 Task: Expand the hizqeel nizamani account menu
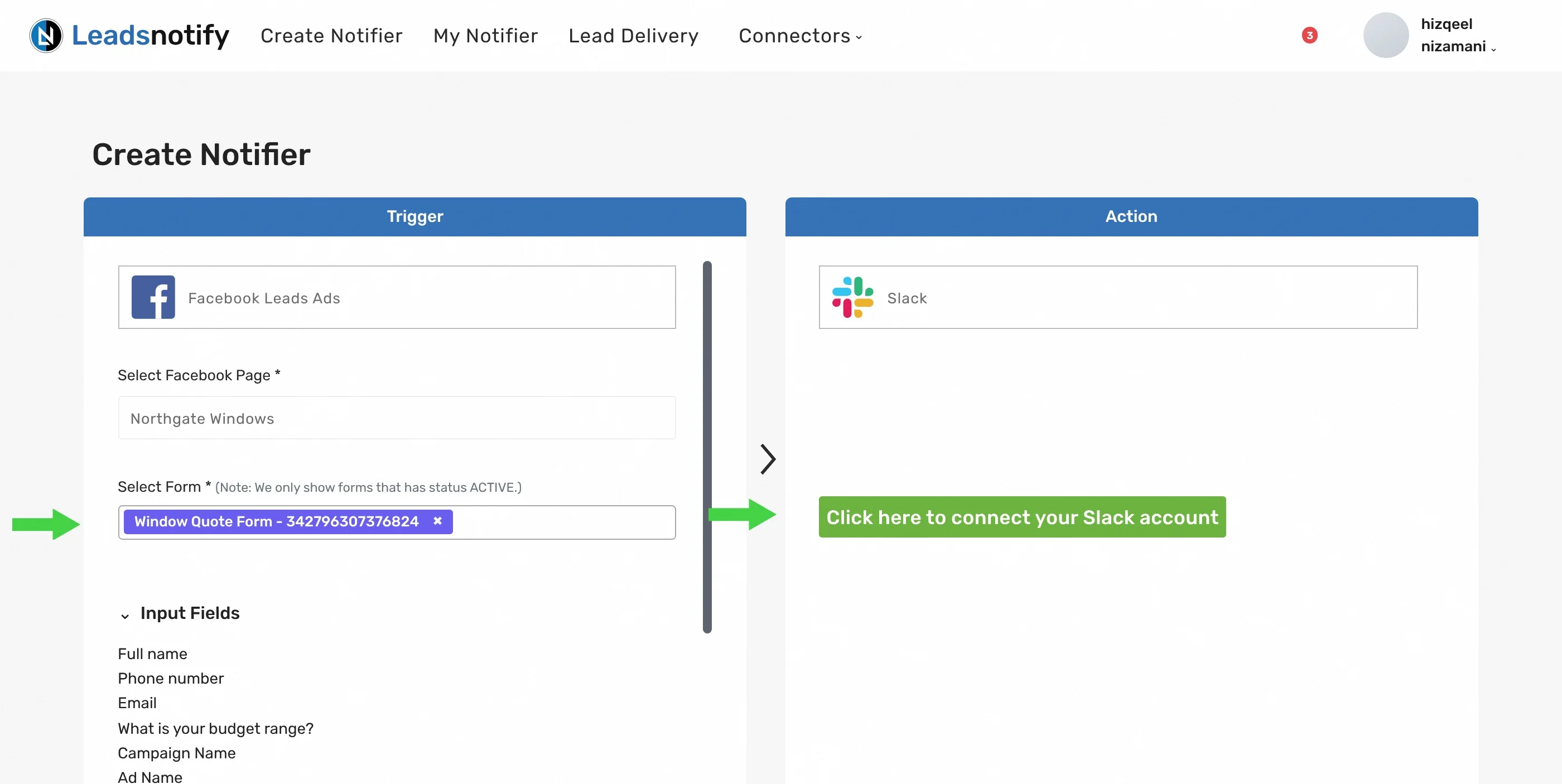pyautogui.click(x=1458, y=35)
